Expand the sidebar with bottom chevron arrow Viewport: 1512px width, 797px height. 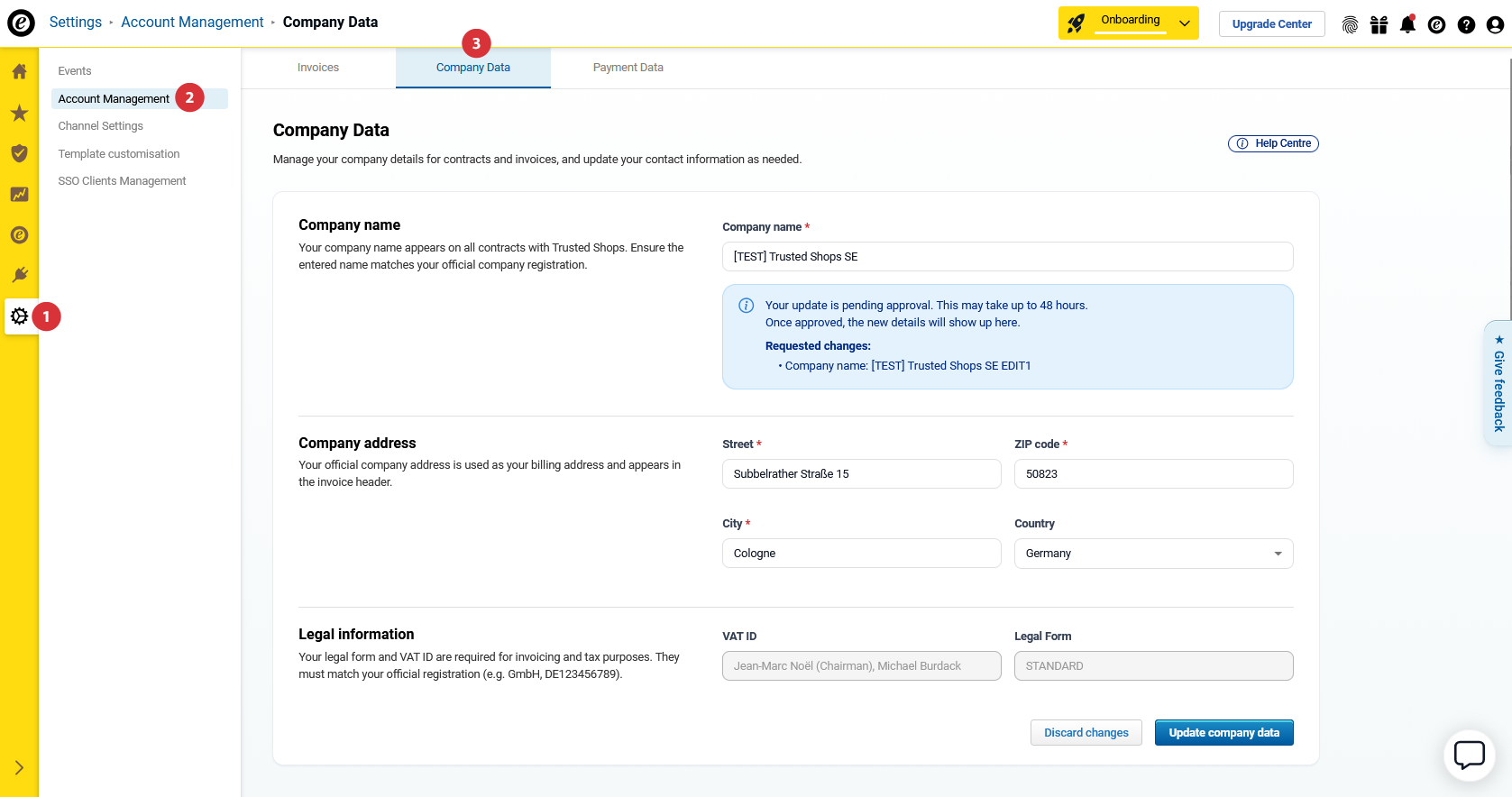pyautogui.click(x=19, y=768)
